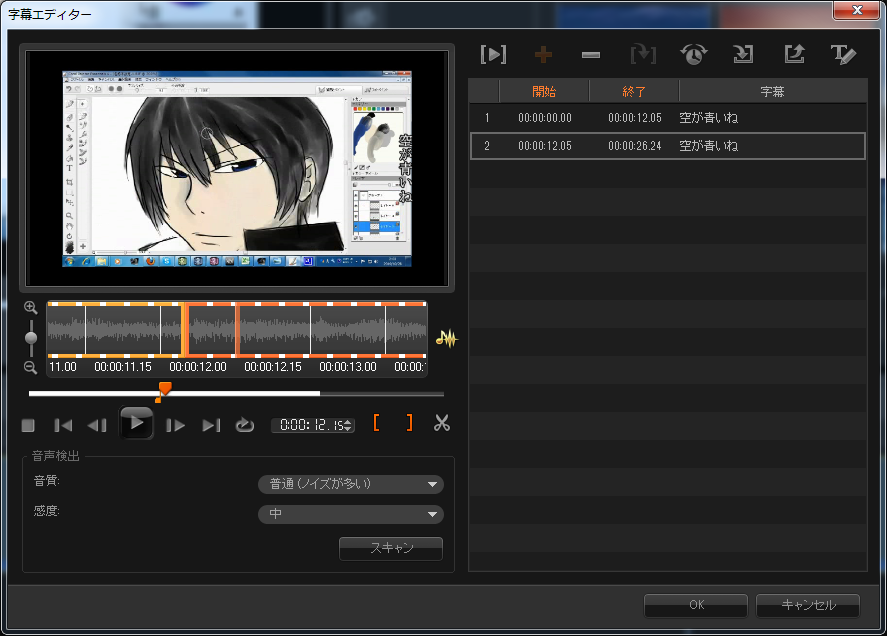887x636 pixels.
Task: Click the scissors split icon
Action: 442,423
